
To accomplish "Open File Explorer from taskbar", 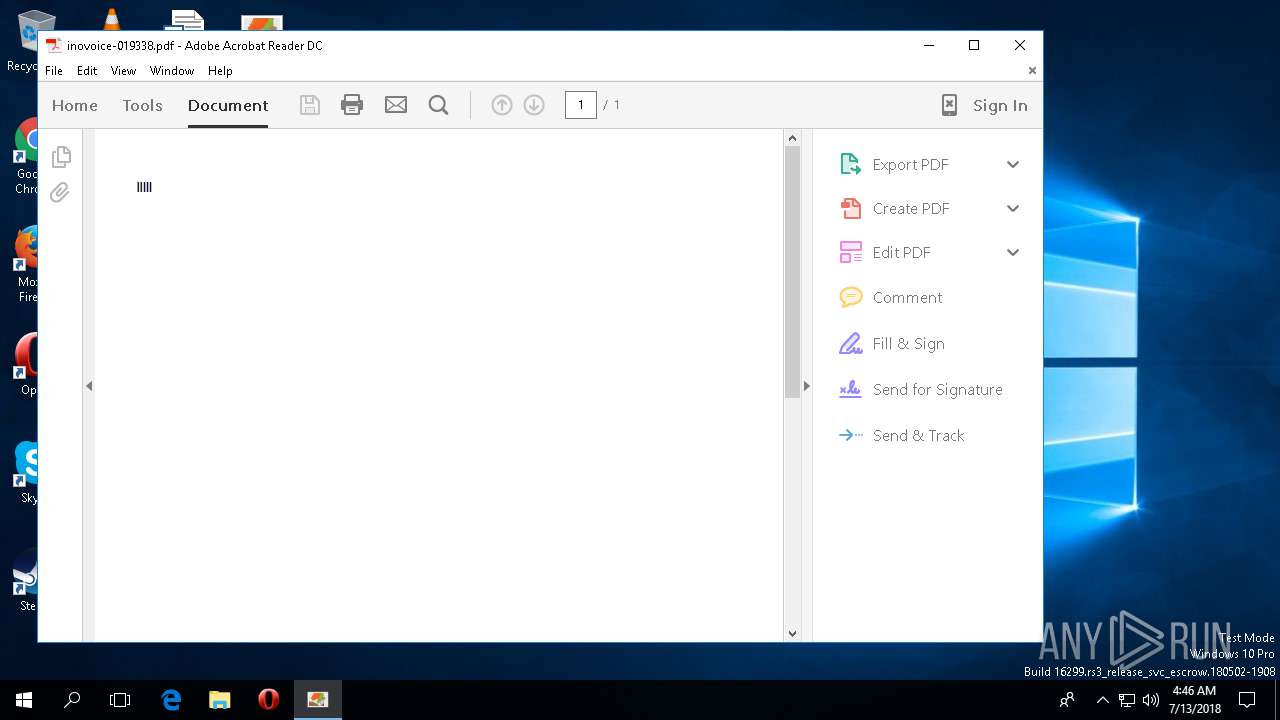I will pyautogui.click(x=220, y=700).
